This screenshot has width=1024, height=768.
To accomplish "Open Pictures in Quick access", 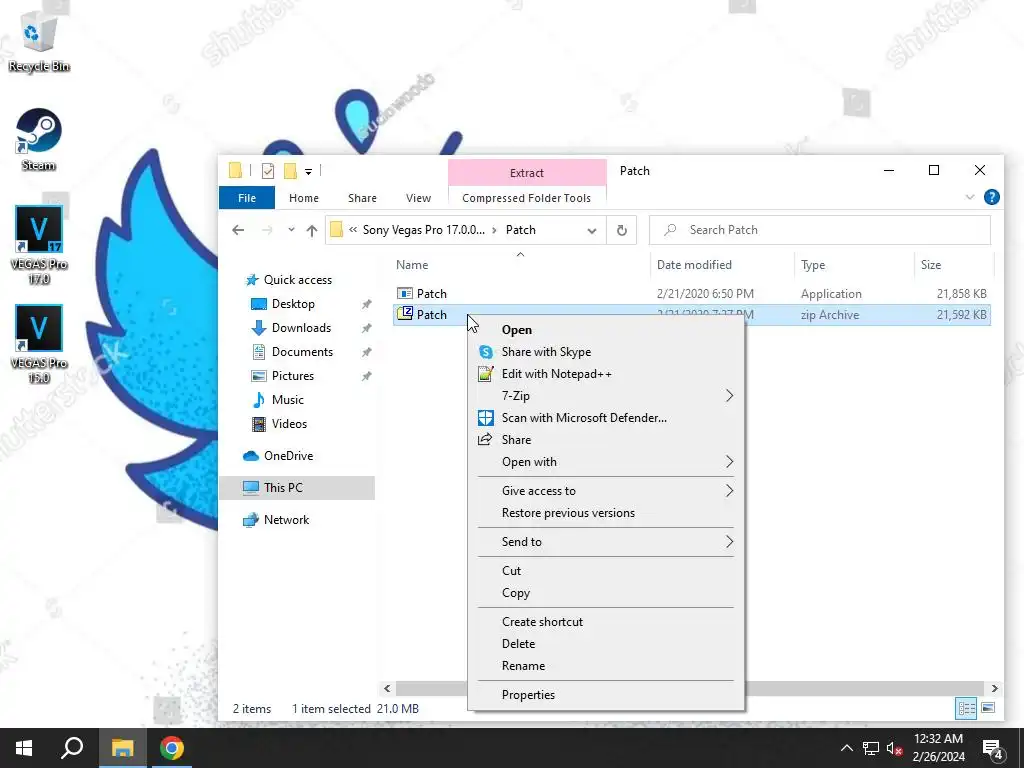I will coord(293,376).
